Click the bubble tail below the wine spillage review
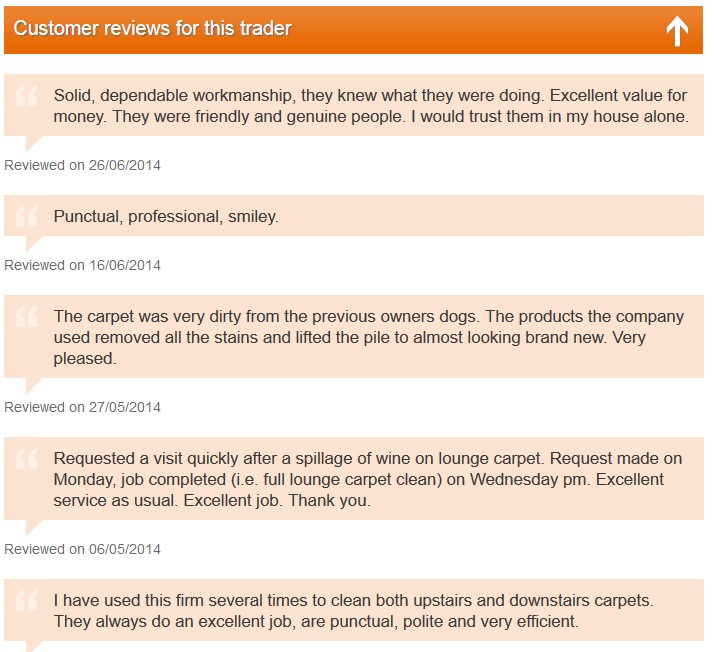Image resolution: width=715 pixels, height=652 pixels. (32, 526)
